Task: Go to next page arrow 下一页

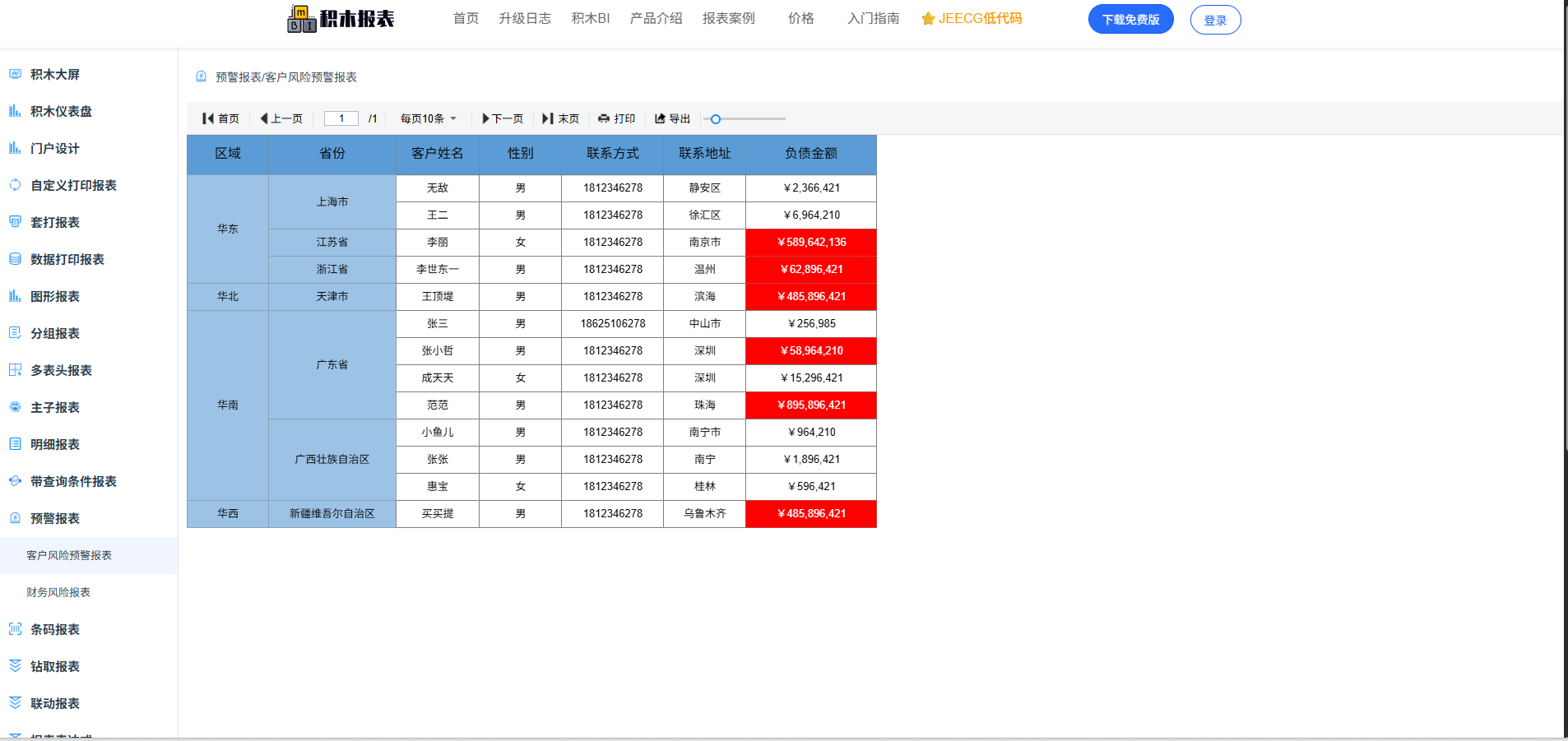Action: (x=486, y=118)
